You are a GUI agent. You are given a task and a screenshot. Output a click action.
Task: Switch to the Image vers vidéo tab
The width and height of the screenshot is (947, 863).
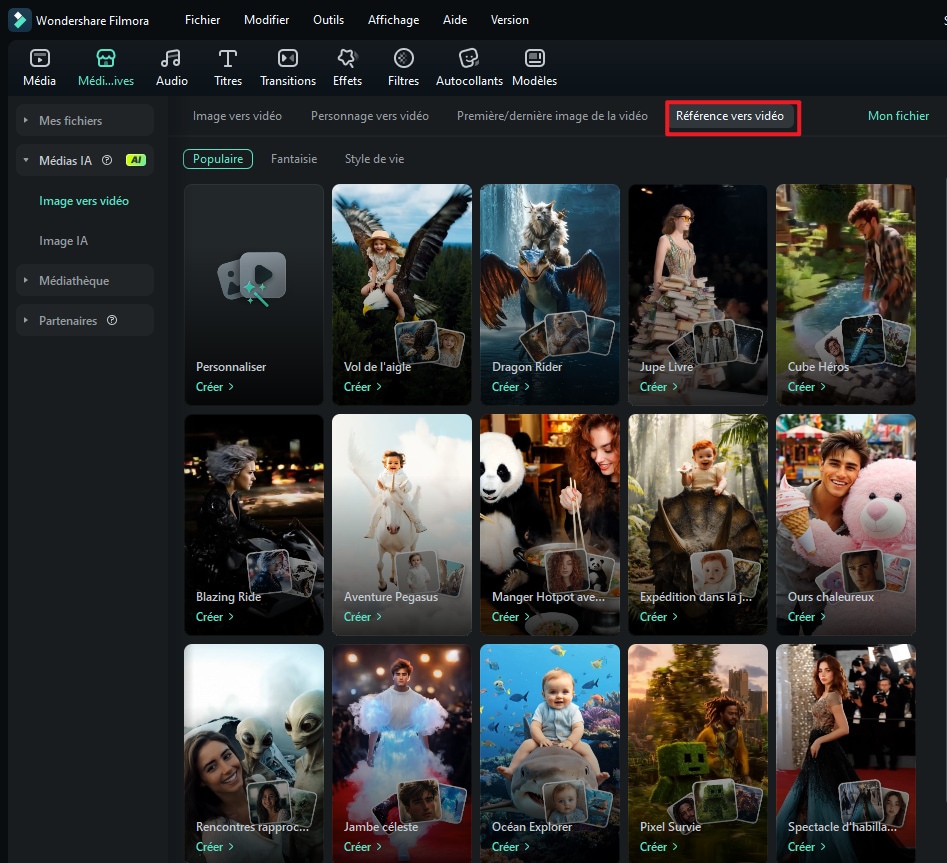pos(237,116)
